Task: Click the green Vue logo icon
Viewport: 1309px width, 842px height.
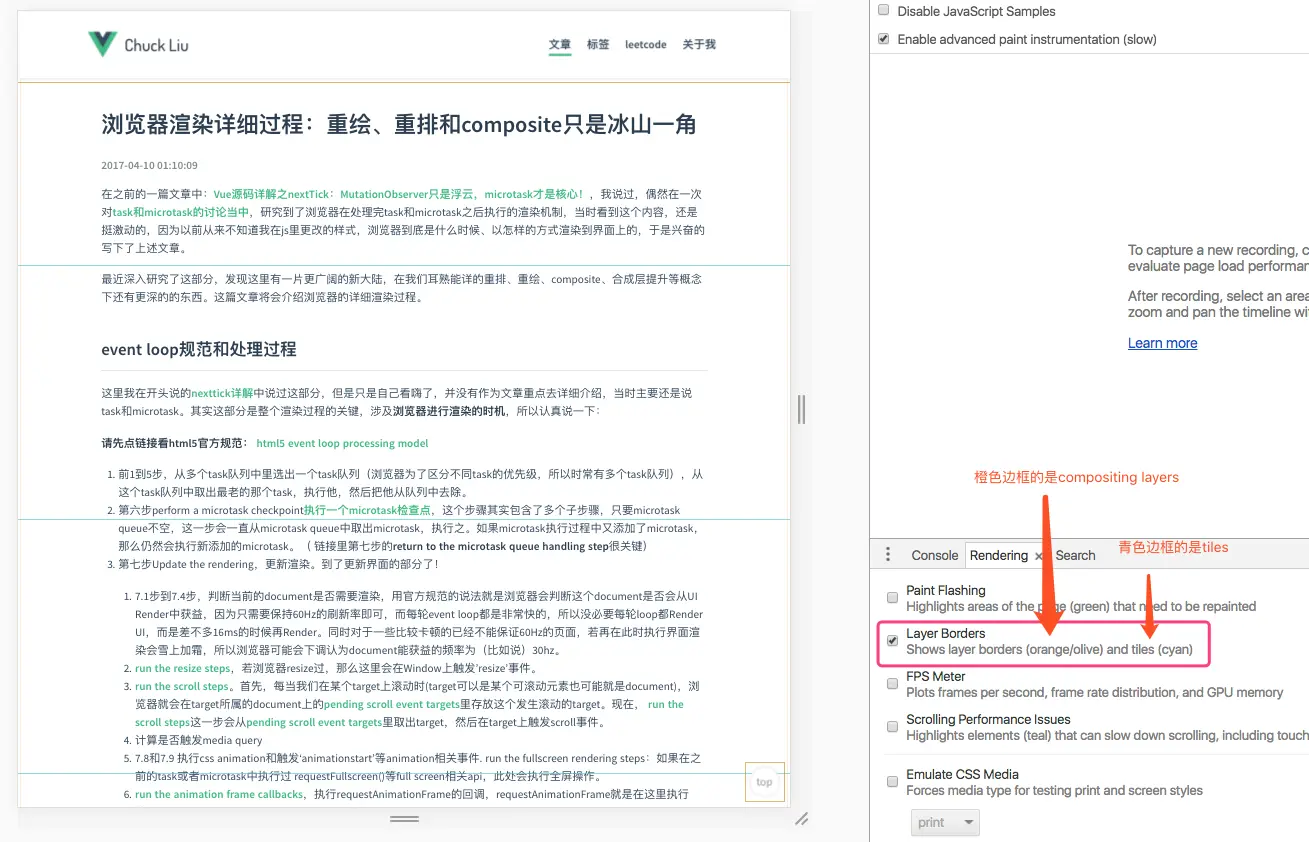Action: point(102,44)
